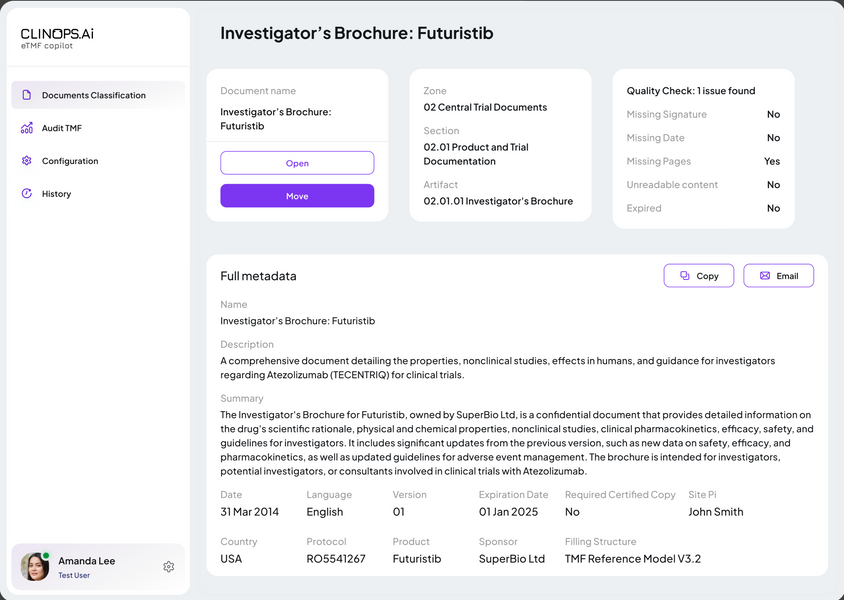Screen dimensions: 844x600
Task: Click the copy icon in Copy button
Action: 685,276
